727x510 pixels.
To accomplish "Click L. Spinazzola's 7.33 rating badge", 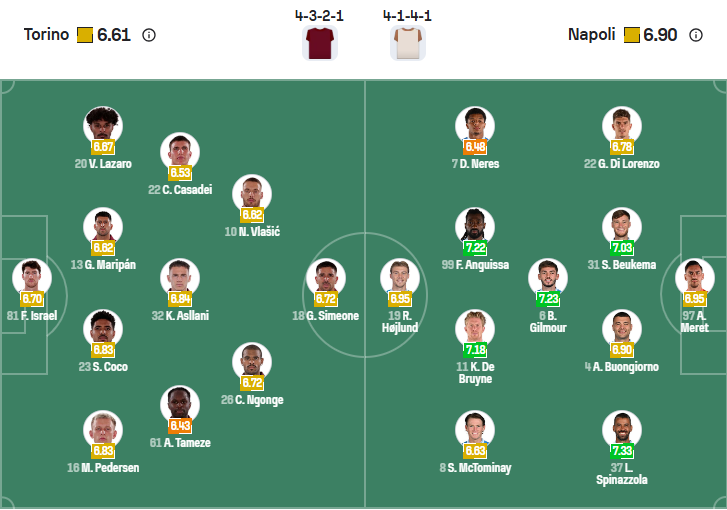I will point(622,452).
